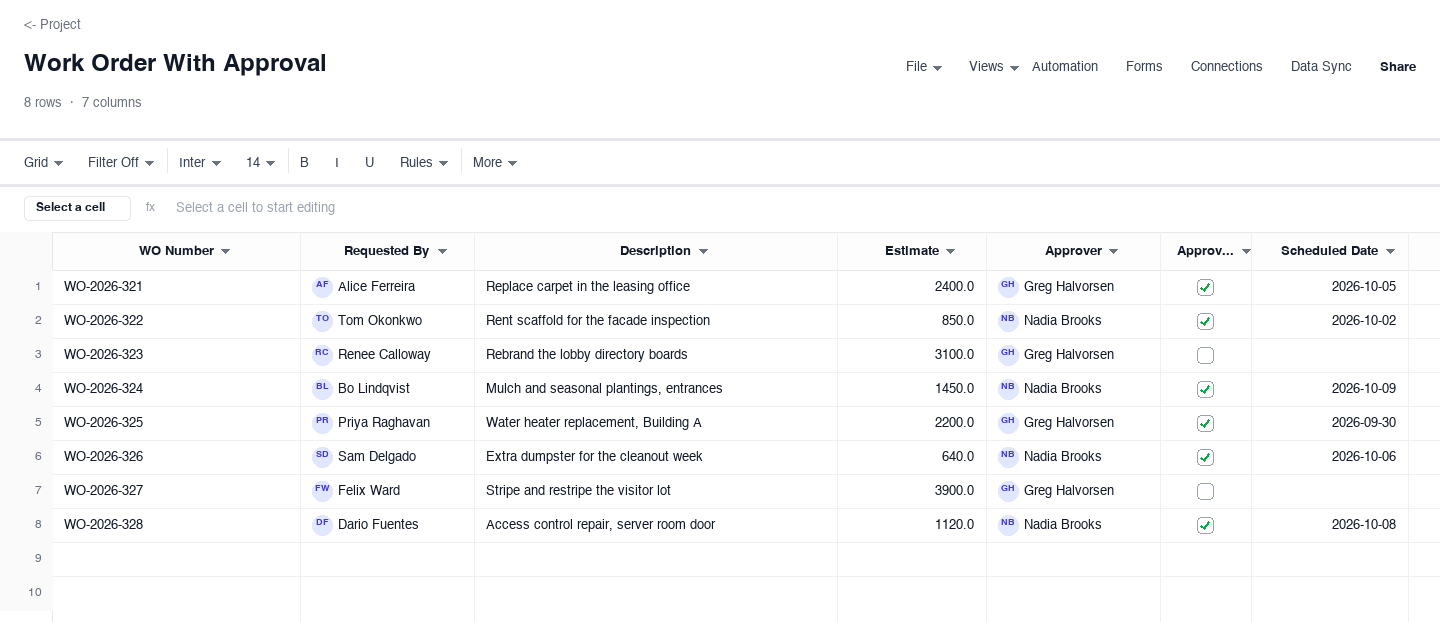Open the Inter font dropdown
The image size is (1440, 622).
200,162
